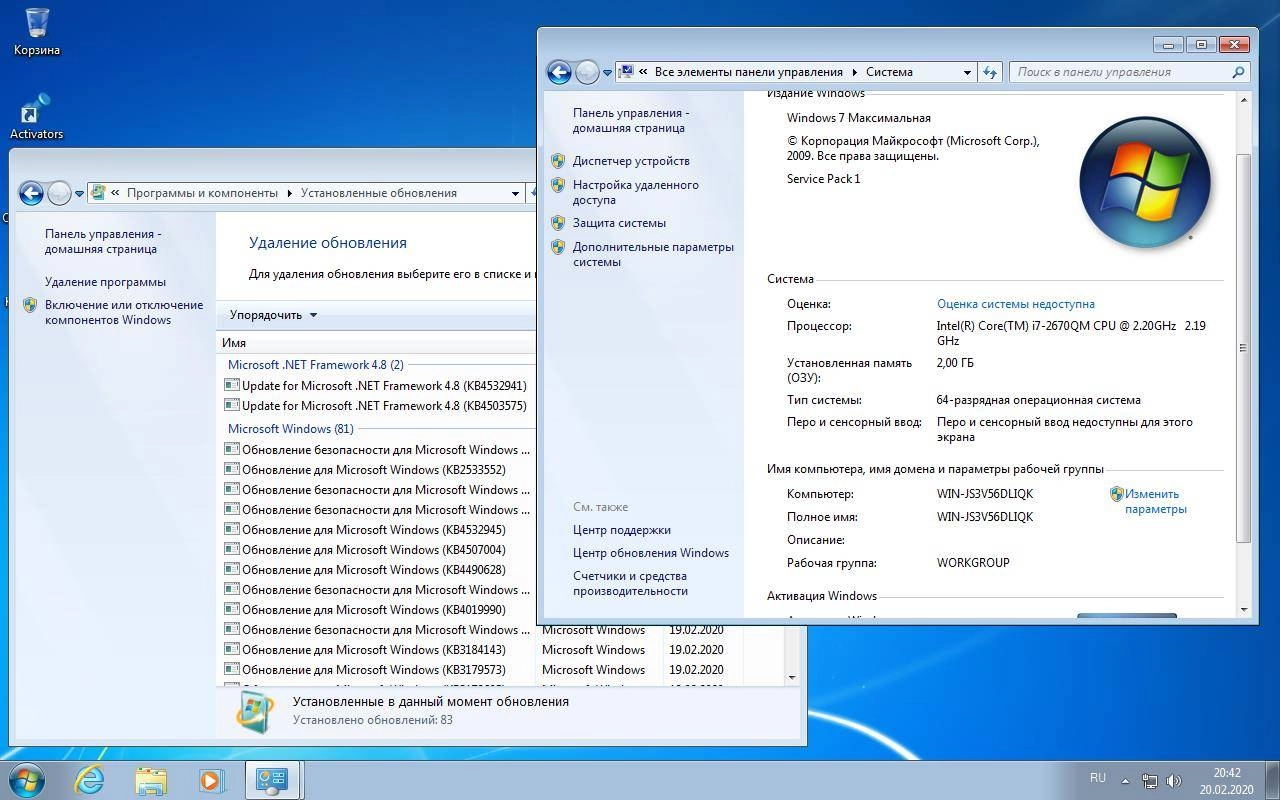
Task: Open 'Защита системы' link
Action: pyautogui.click(x=619, y=223)
